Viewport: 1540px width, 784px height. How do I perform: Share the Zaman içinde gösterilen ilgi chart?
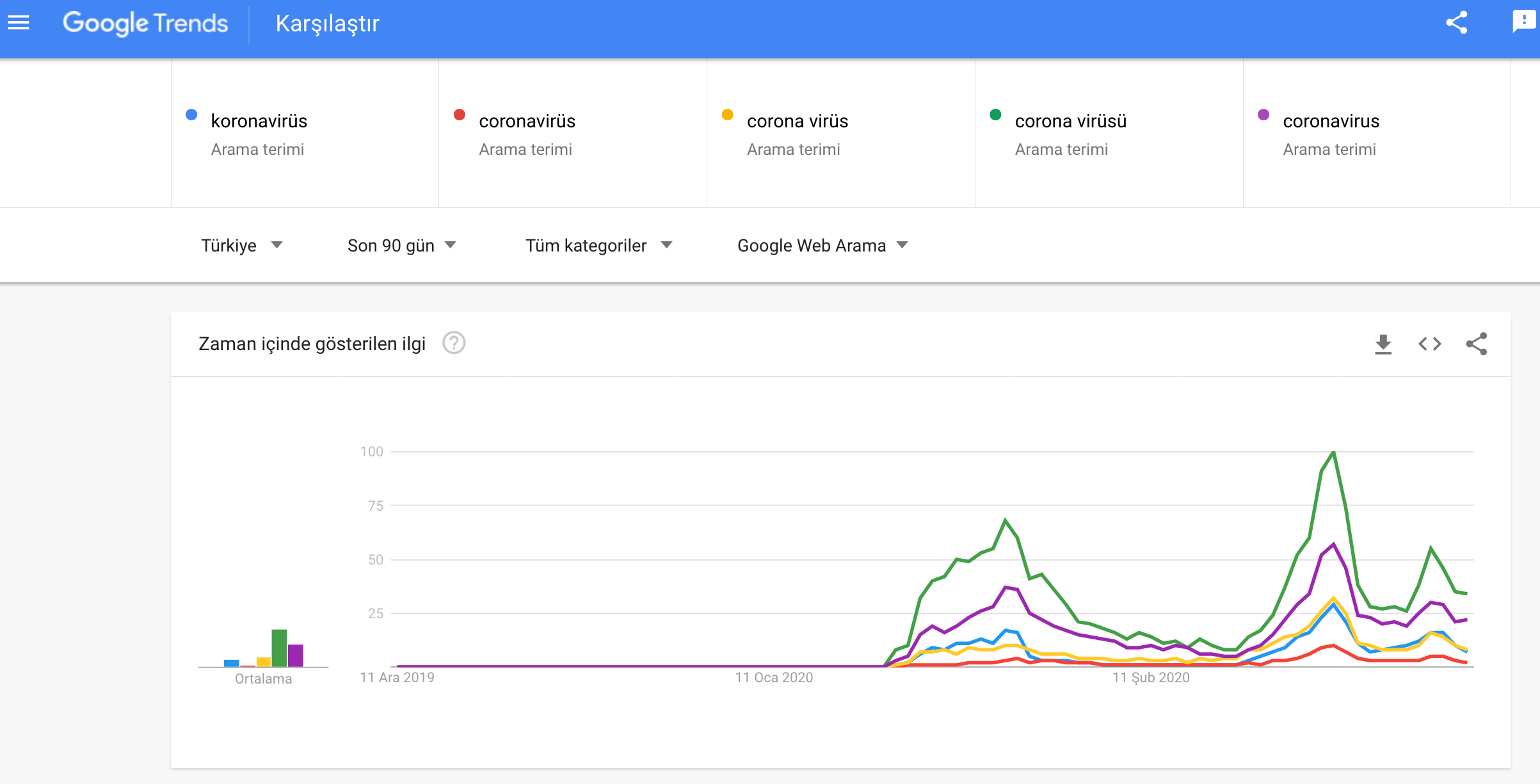pyautogui.click(x=1477, y=344)
